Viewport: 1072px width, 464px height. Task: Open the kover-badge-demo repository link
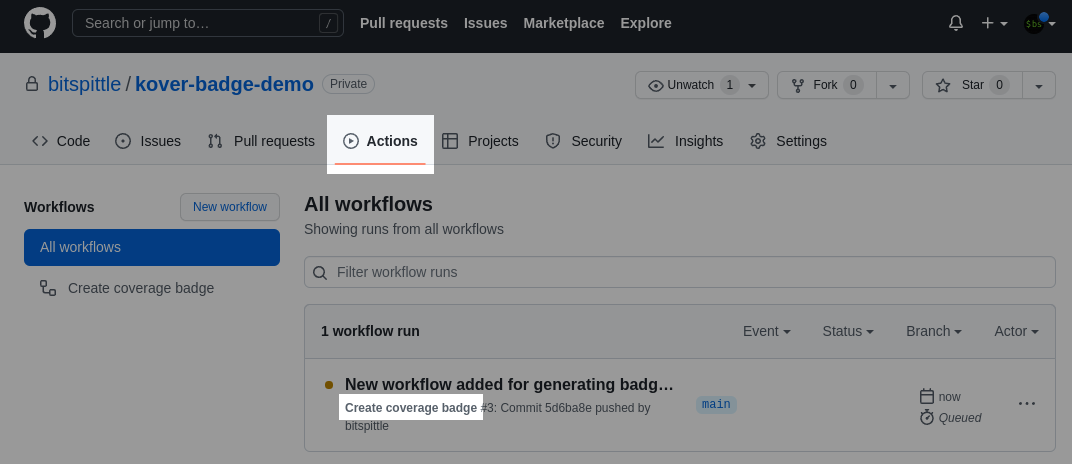point(224,84)
